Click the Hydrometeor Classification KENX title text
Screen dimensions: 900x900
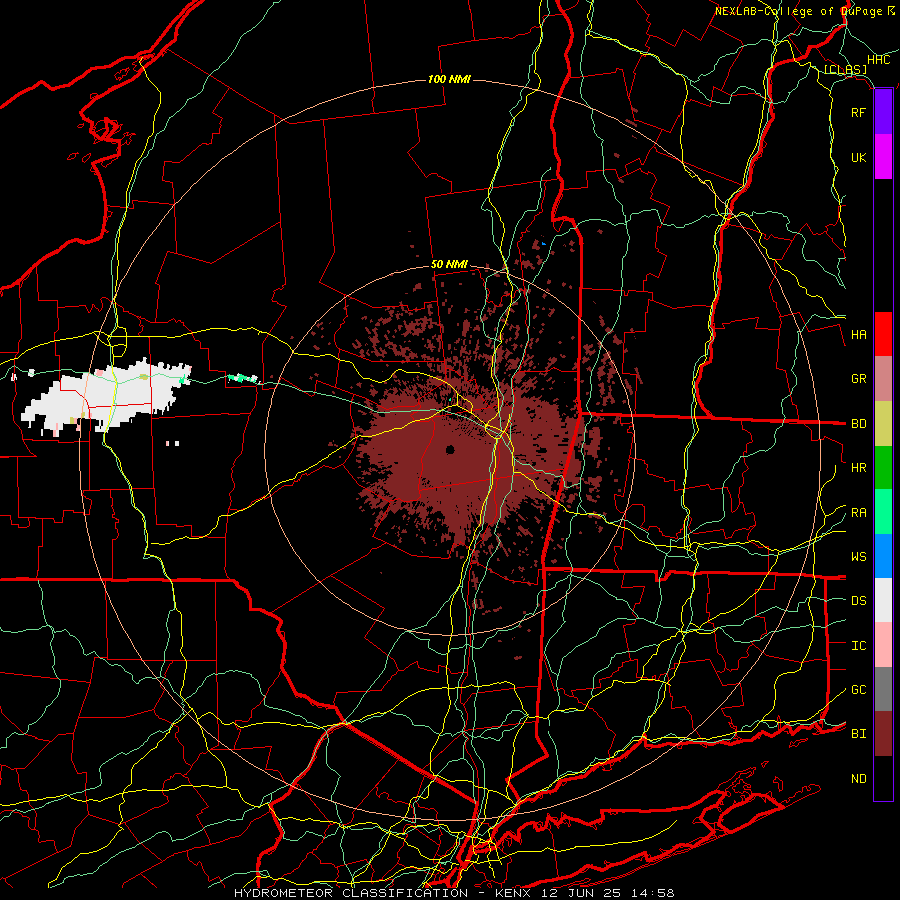pyautogui.click(x=454, y=893)
